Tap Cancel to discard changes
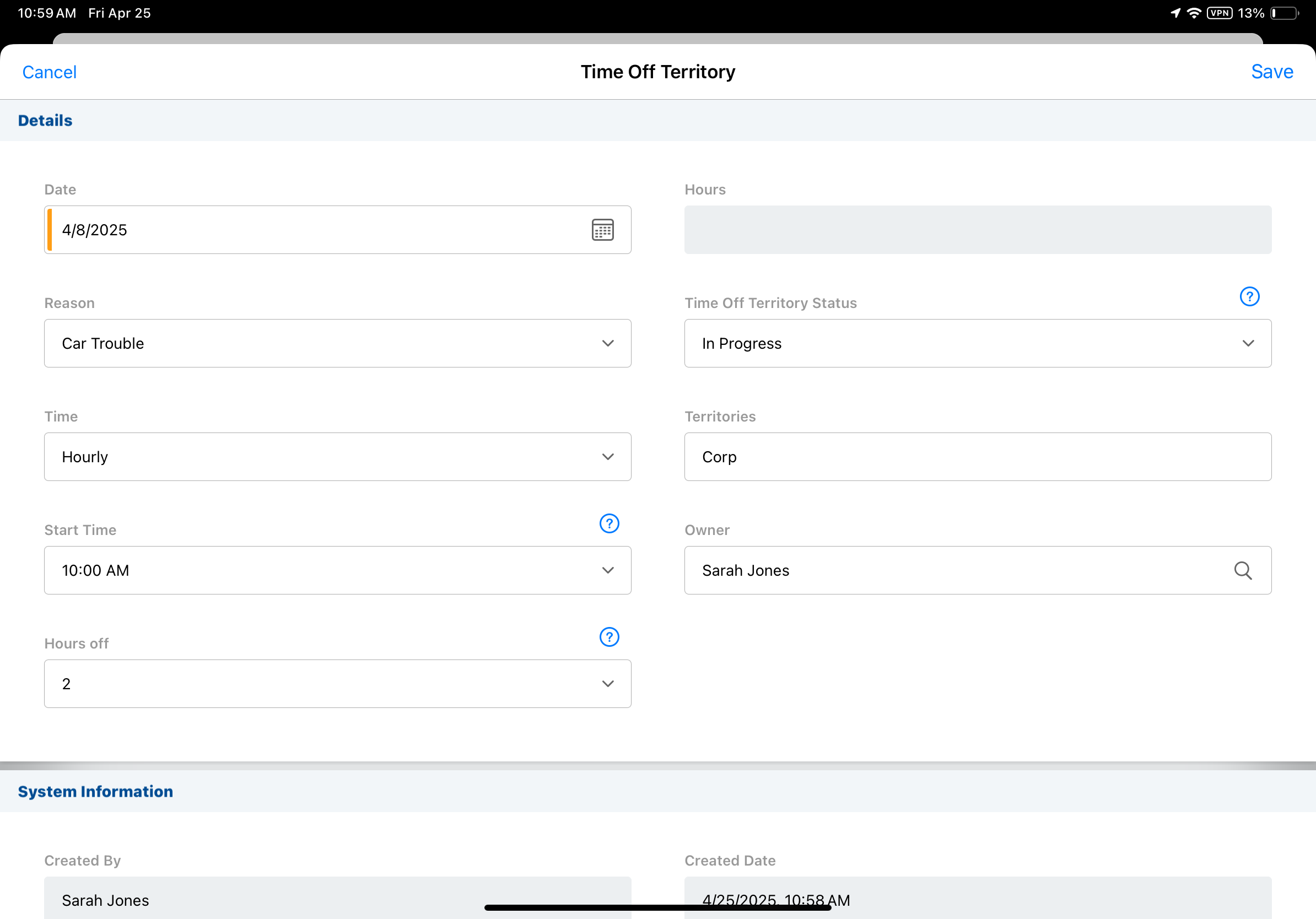Image resolution: width=1316 pixels, height=919 pixels. 49,72
